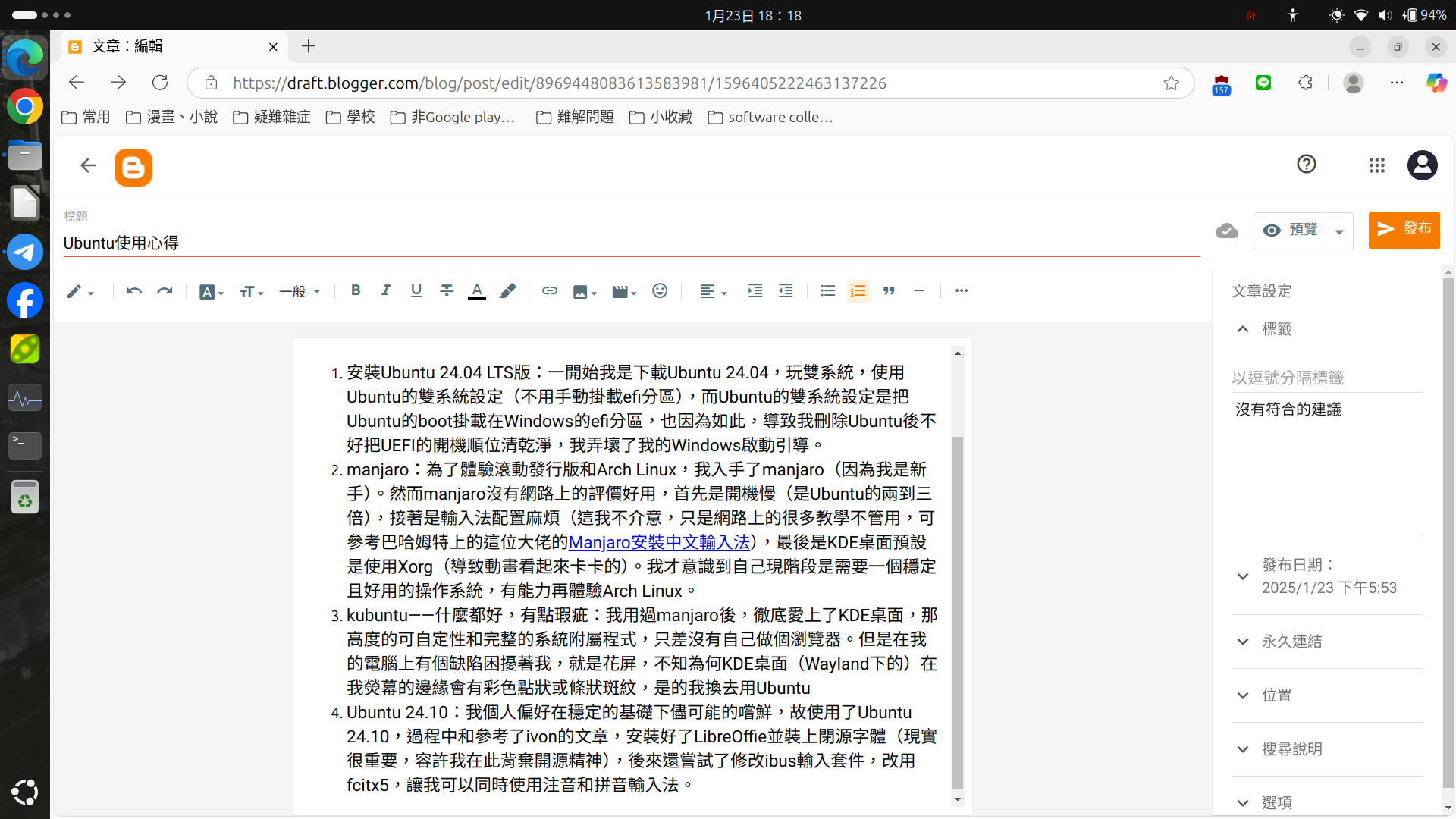Viewport: 1456px width, 819px height.
Task: Open the Google apps grid
Action: click(1377, 165)
